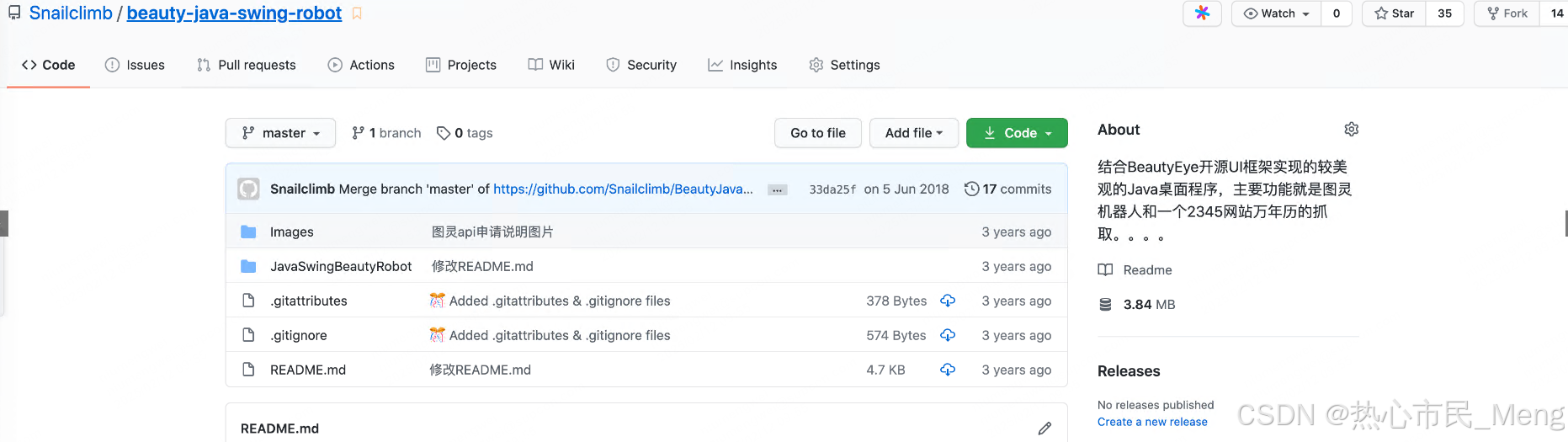Click the Snailclimb commit author name

302,189
